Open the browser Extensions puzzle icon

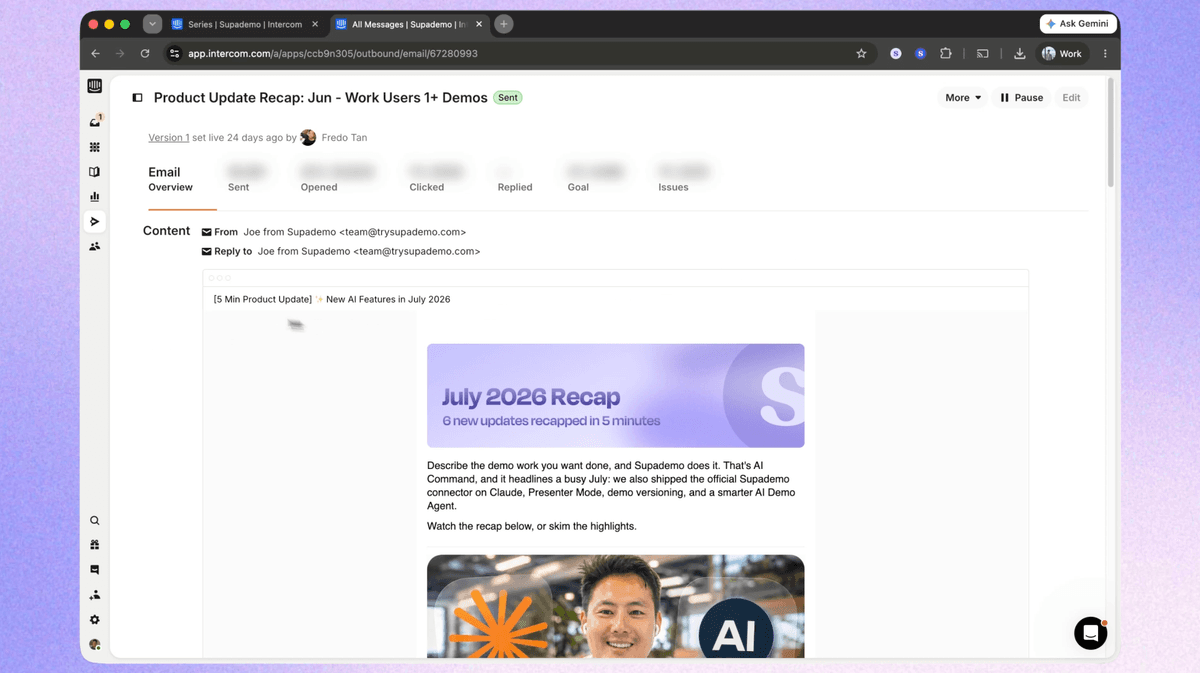click(945, 54)
